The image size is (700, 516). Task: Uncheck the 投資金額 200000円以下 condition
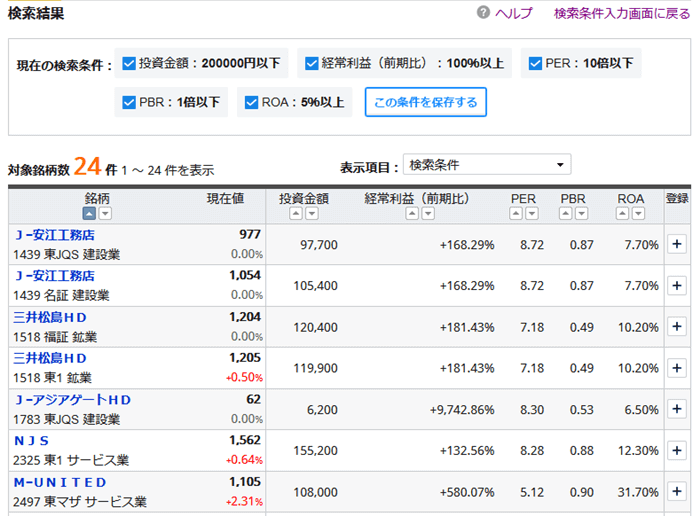click(129, 64)
